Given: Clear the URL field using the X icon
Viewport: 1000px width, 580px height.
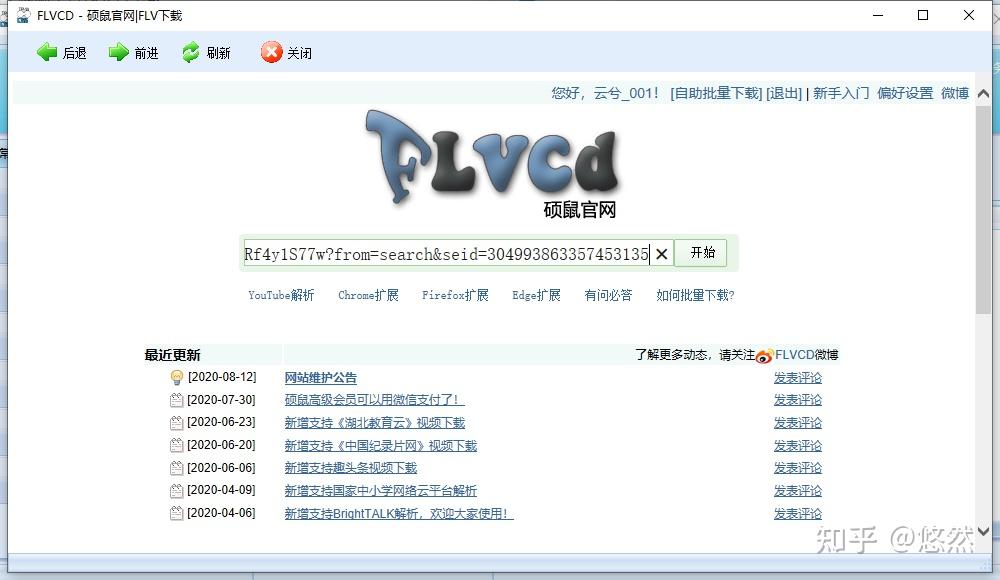Looking at the screenshot, I should (661, 254).
